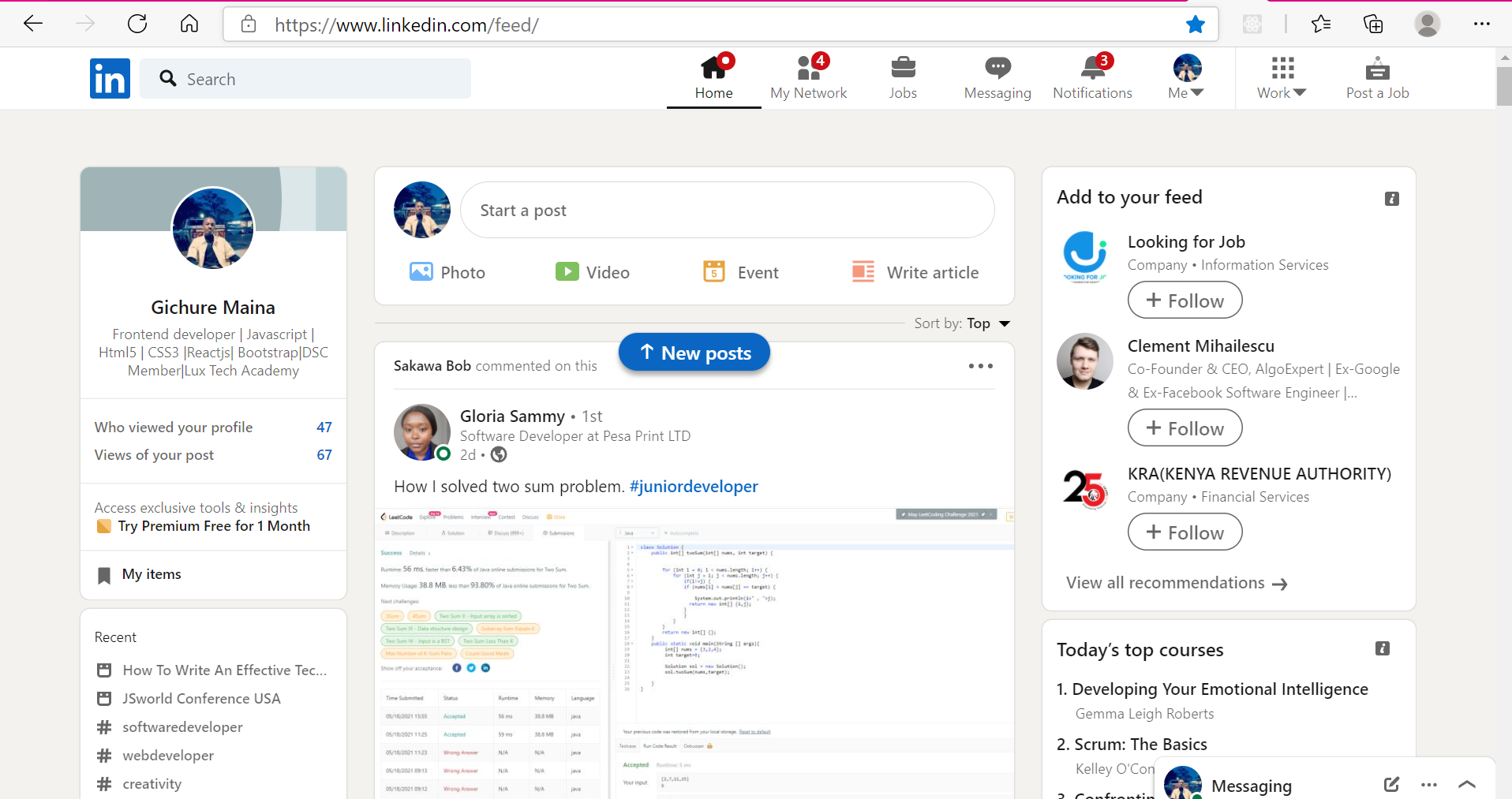1512x799 pixels.
Task: View all recommendations link
Action: click(x=1177, y=583)
